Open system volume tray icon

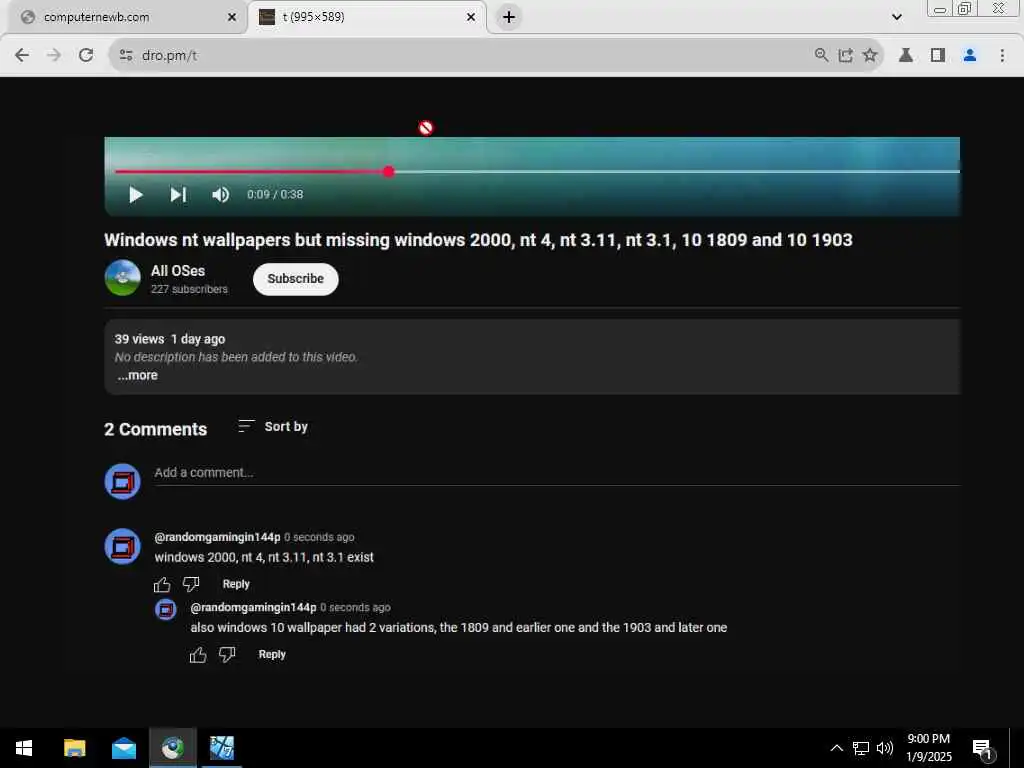point(885,748)
